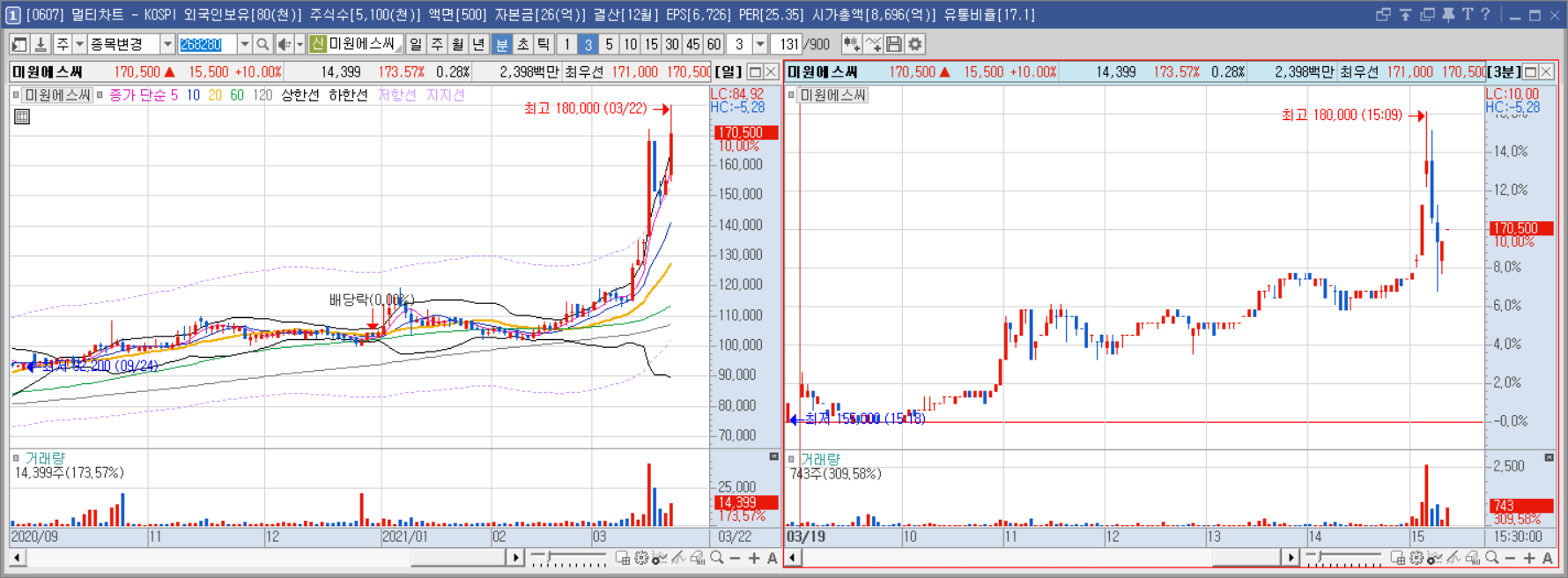Click the left scroll arrow in daily chart
Image resolution: width=1568 pixels, height=578 pixels.
(17, 558)
